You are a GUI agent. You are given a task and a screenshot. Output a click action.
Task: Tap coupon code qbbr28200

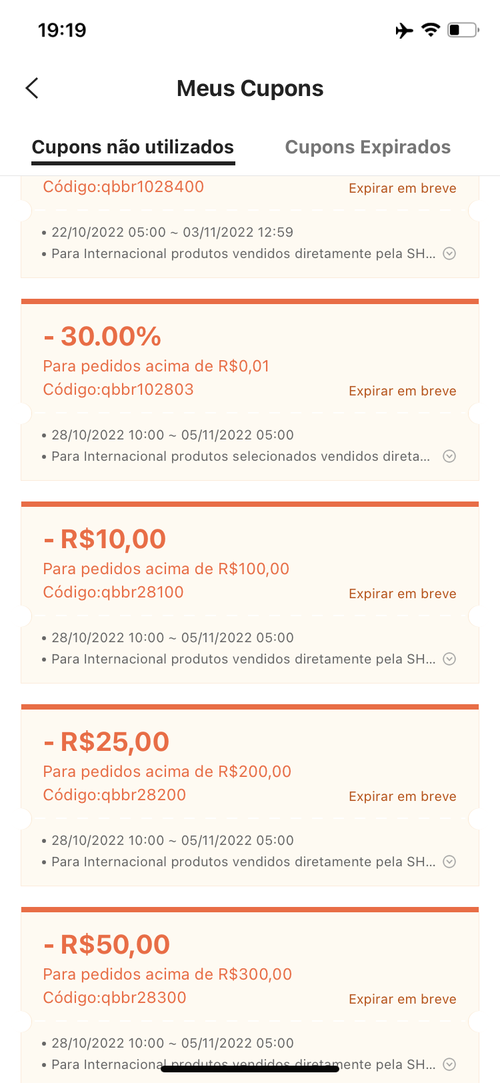tap(115, 794)
